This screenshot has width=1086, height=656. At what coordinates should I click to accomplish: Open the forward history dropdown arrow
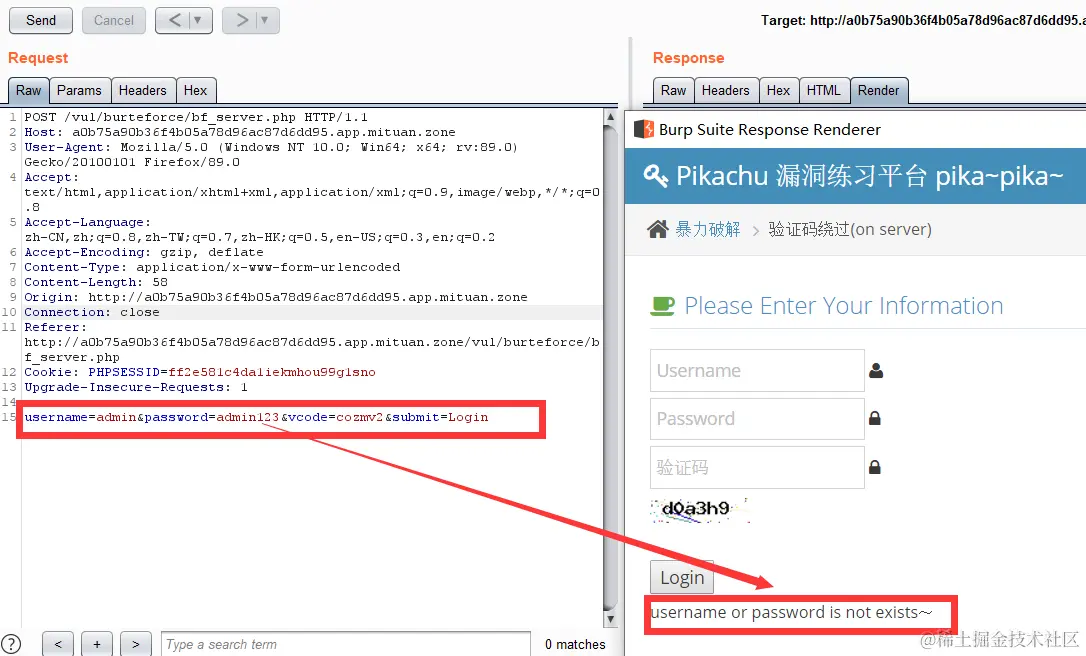coord(265,21)
